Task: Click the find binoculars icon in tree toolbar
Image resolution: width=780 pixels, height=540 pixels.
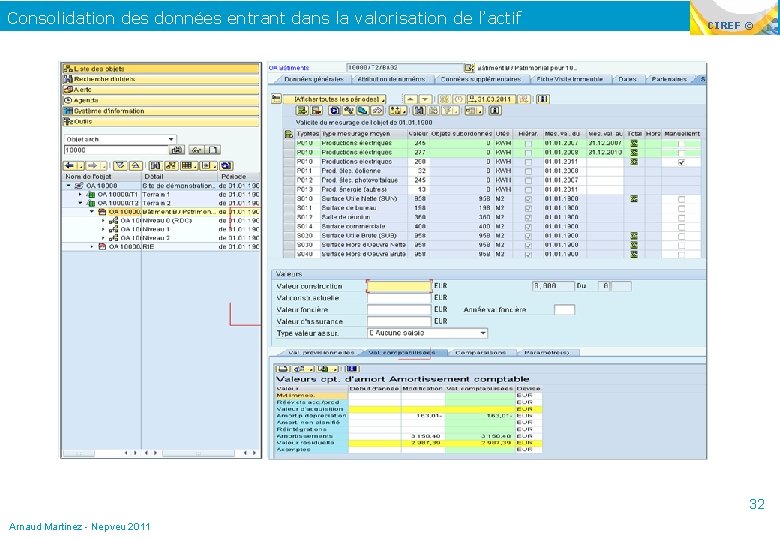Action: (155, 166)
